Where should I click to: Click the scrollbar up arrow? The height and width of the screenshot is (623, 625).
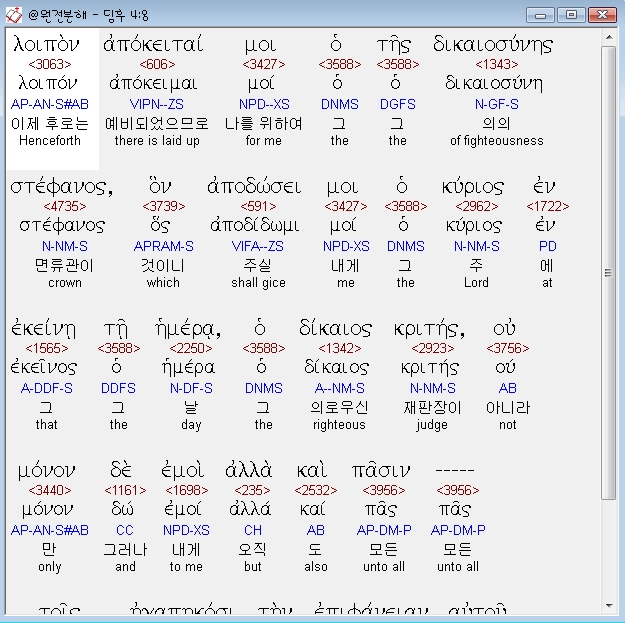click(x=609, y=37)
